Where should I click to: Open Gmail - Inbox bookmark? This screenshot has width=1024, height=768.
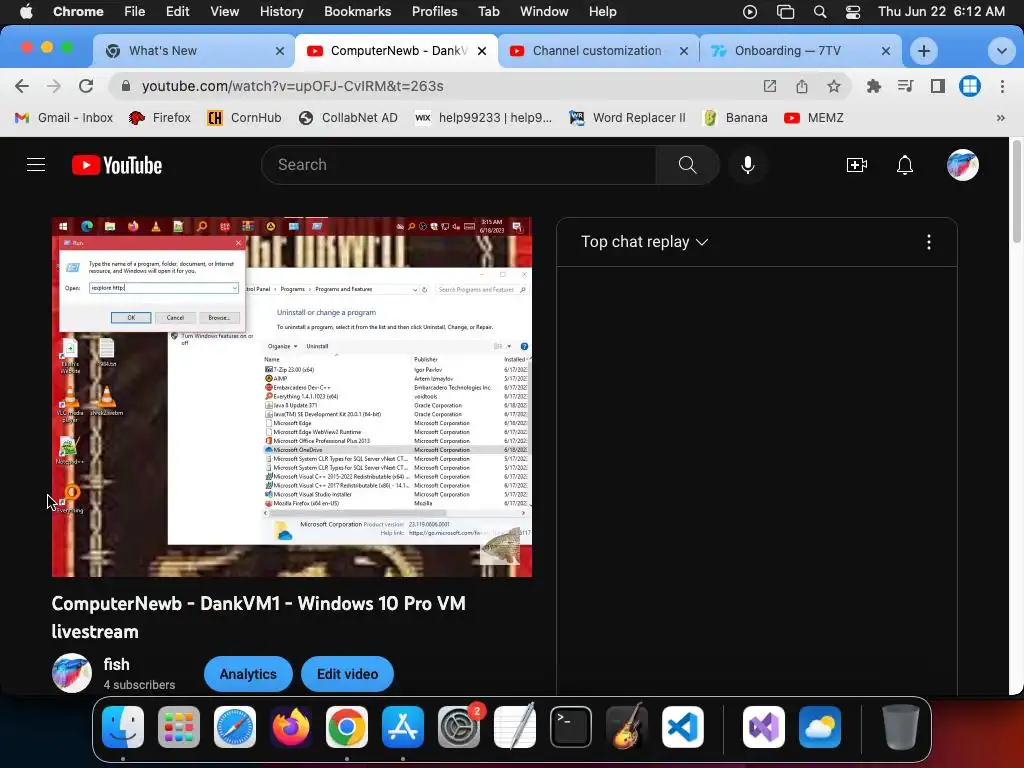pyautogui.click(x=64, y=118)
